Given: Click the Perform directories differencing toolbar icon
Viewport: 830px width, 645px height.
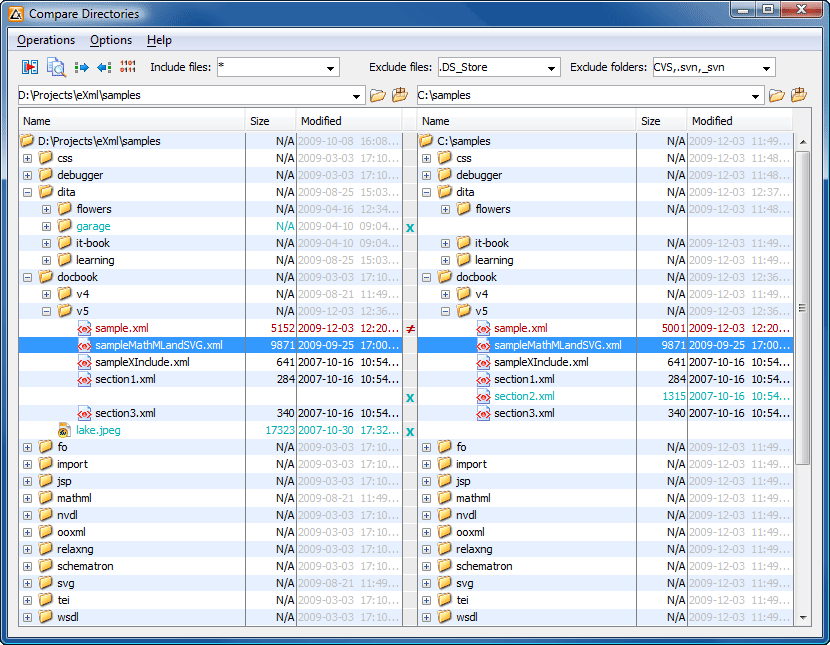Looking at the screenshot, I should pos(30,67).
